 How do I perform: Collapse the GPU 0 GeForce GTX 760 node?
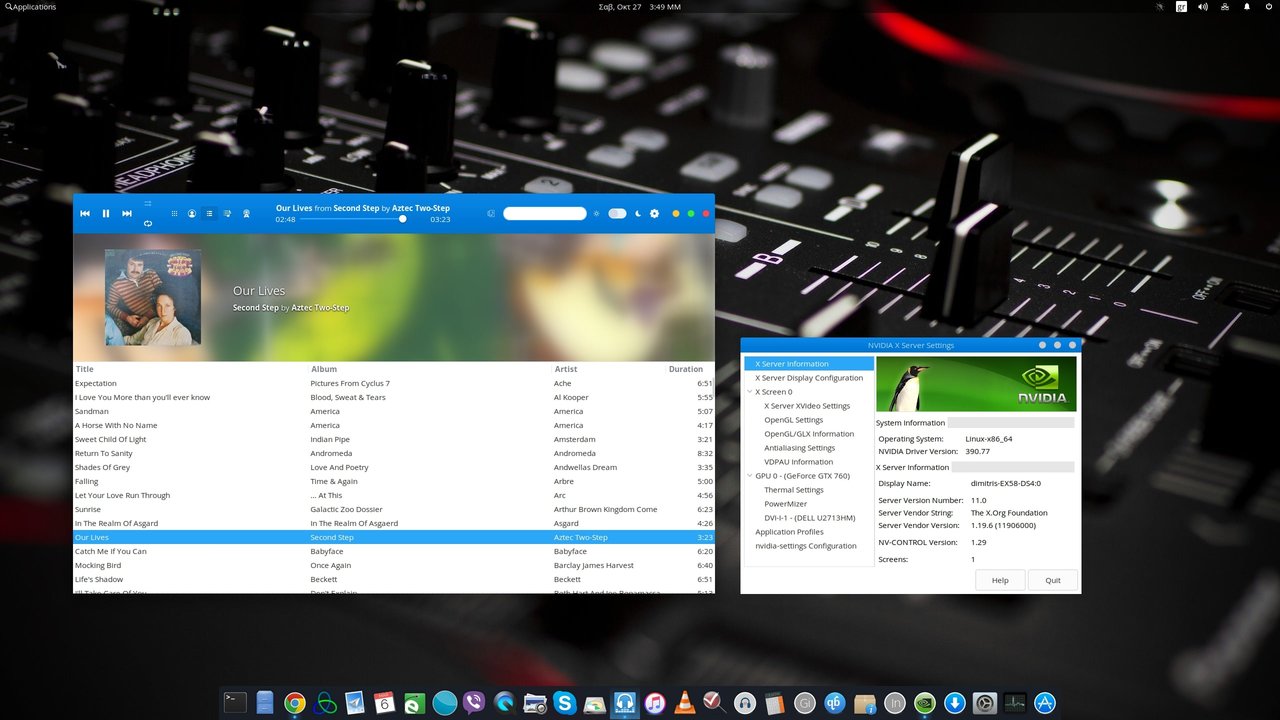(749, 476)
